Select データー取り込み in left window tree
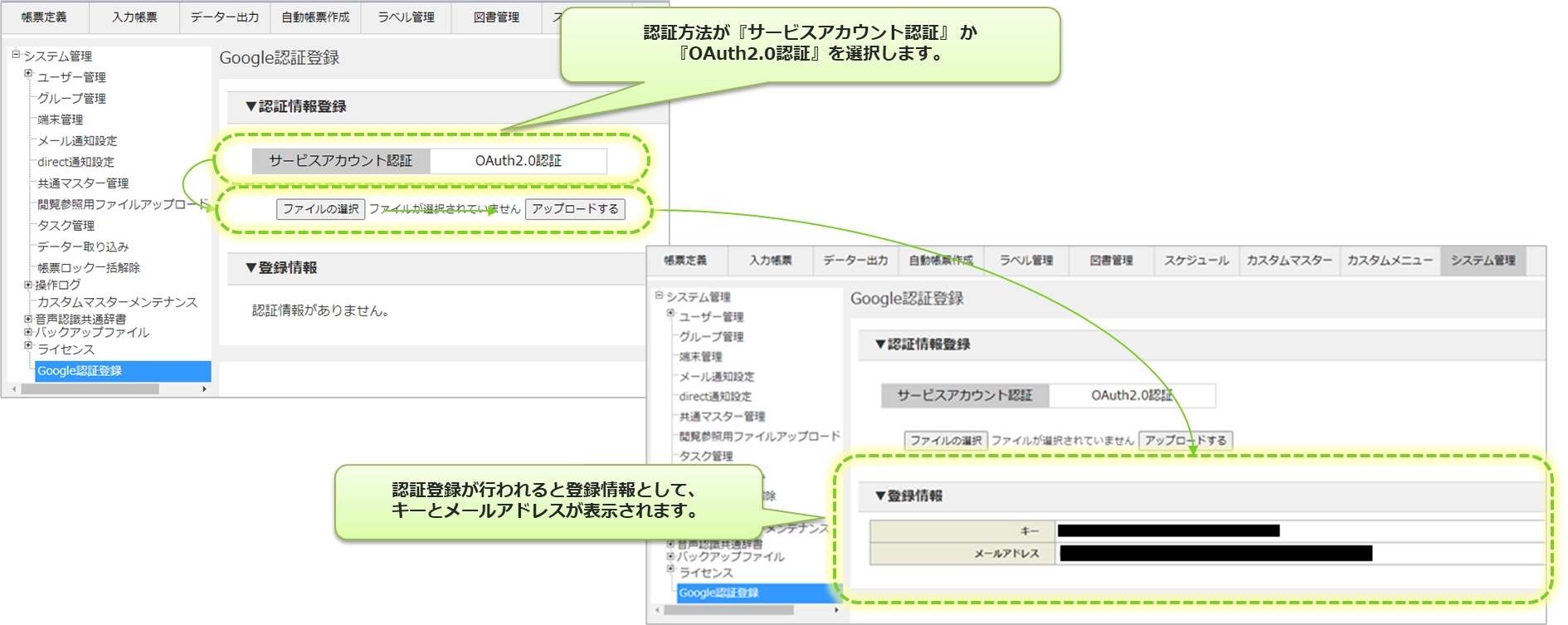Viewport: 1568px width, 625px height. pyautogui.click(x=83, y=247)
